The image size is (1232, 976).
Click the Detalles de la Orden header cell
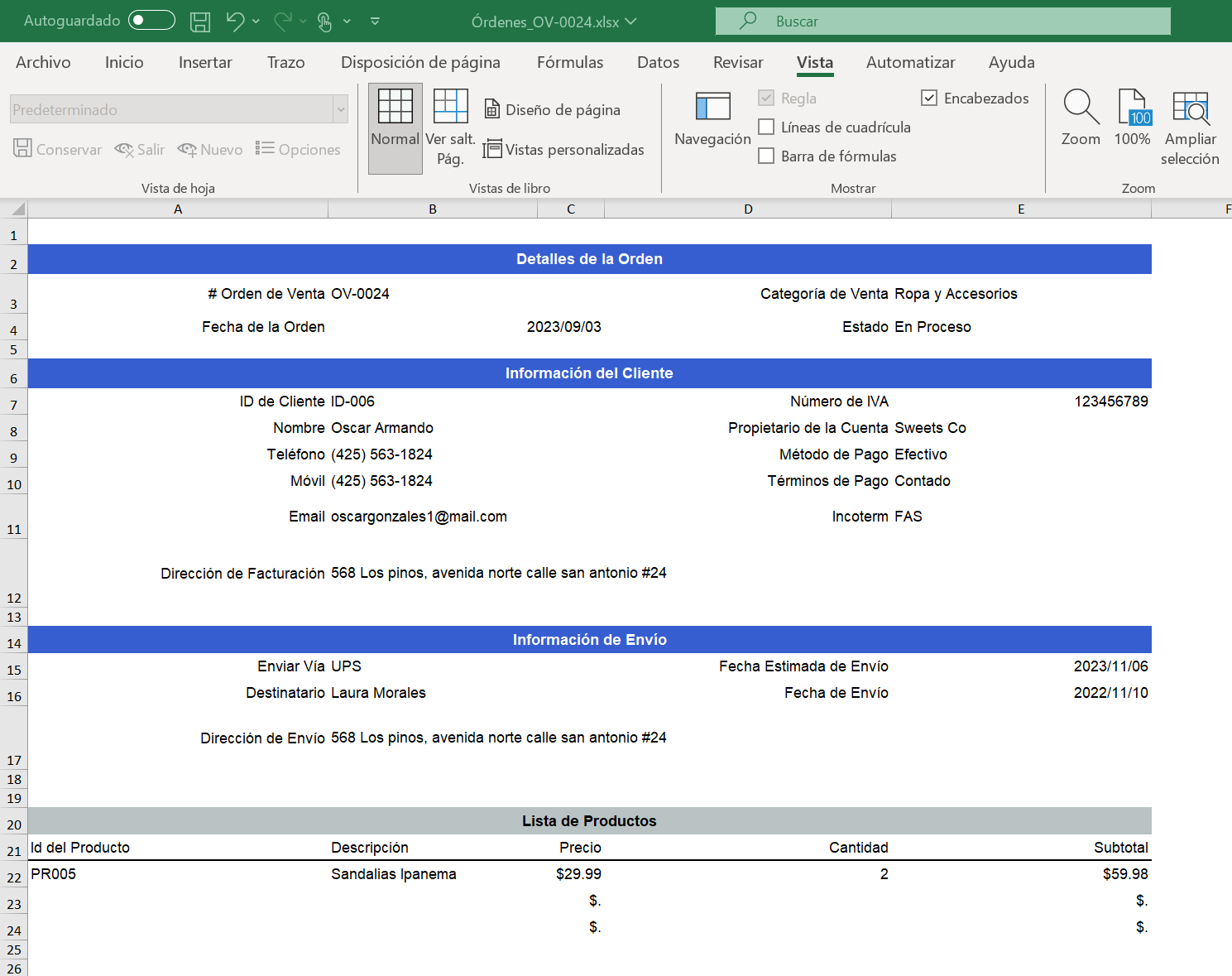pyautogui.click(x=590, y=259)
